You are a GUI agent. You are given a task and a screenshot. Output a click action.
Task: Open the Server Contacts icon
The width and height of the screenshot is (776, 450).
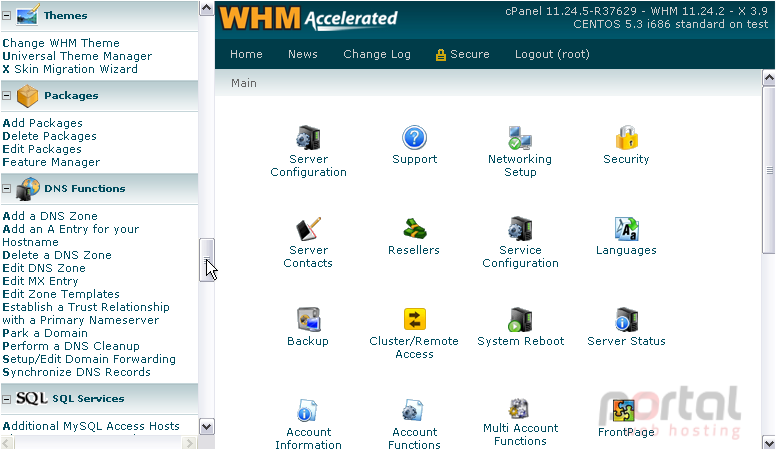[x=308, y=229]
